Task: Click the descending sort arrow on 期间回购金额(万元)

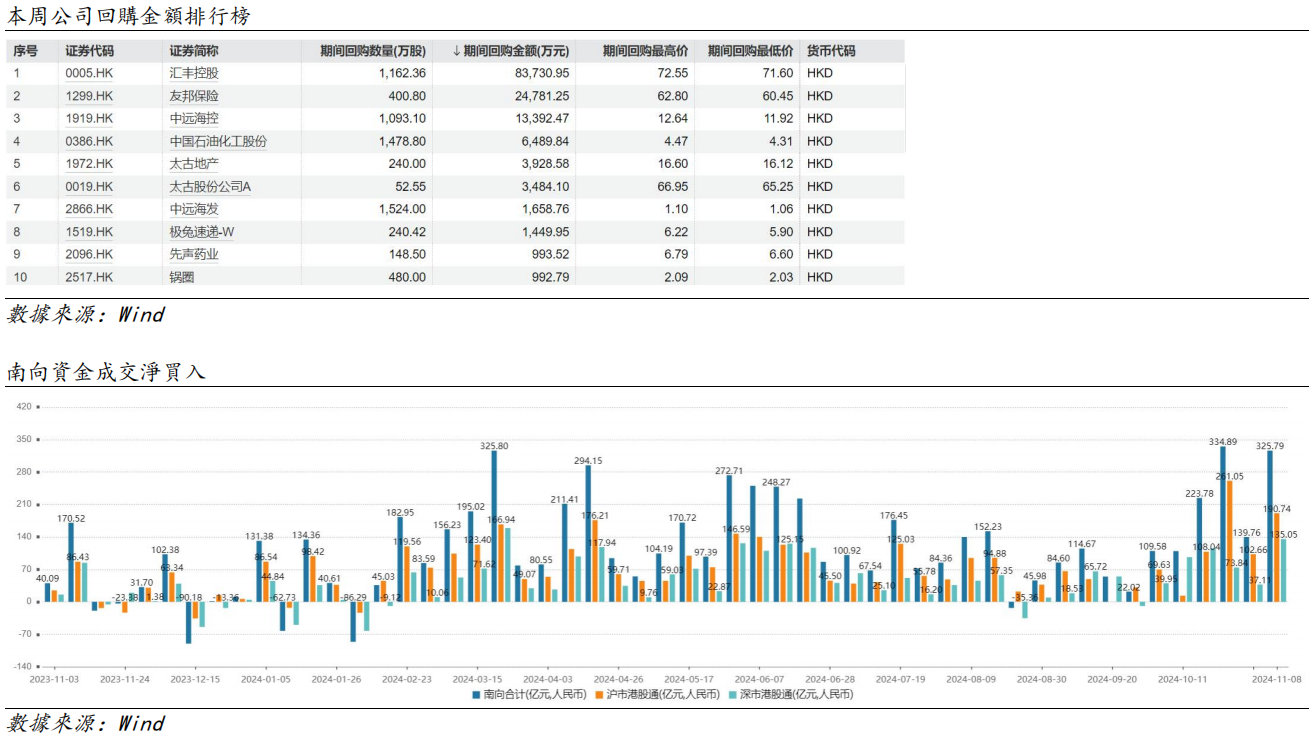Action: (457, 51)
